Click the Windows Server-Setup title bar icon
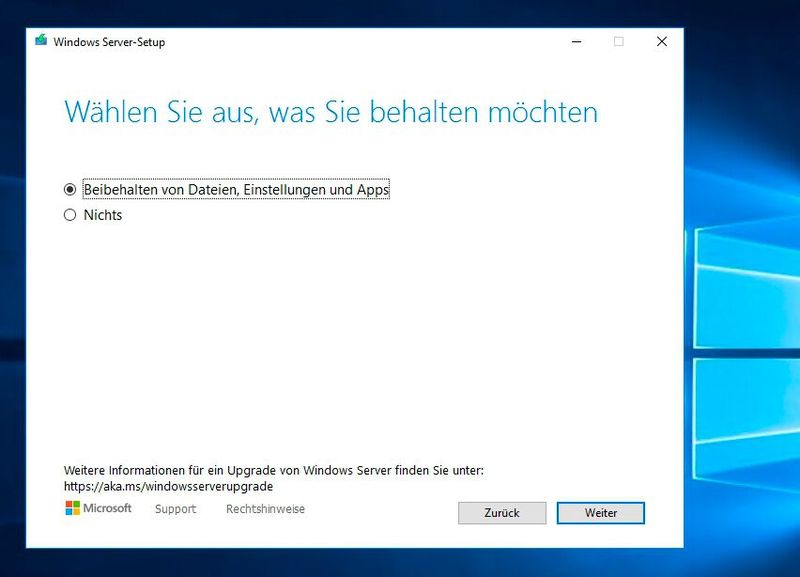 click(x=42, y=42)
